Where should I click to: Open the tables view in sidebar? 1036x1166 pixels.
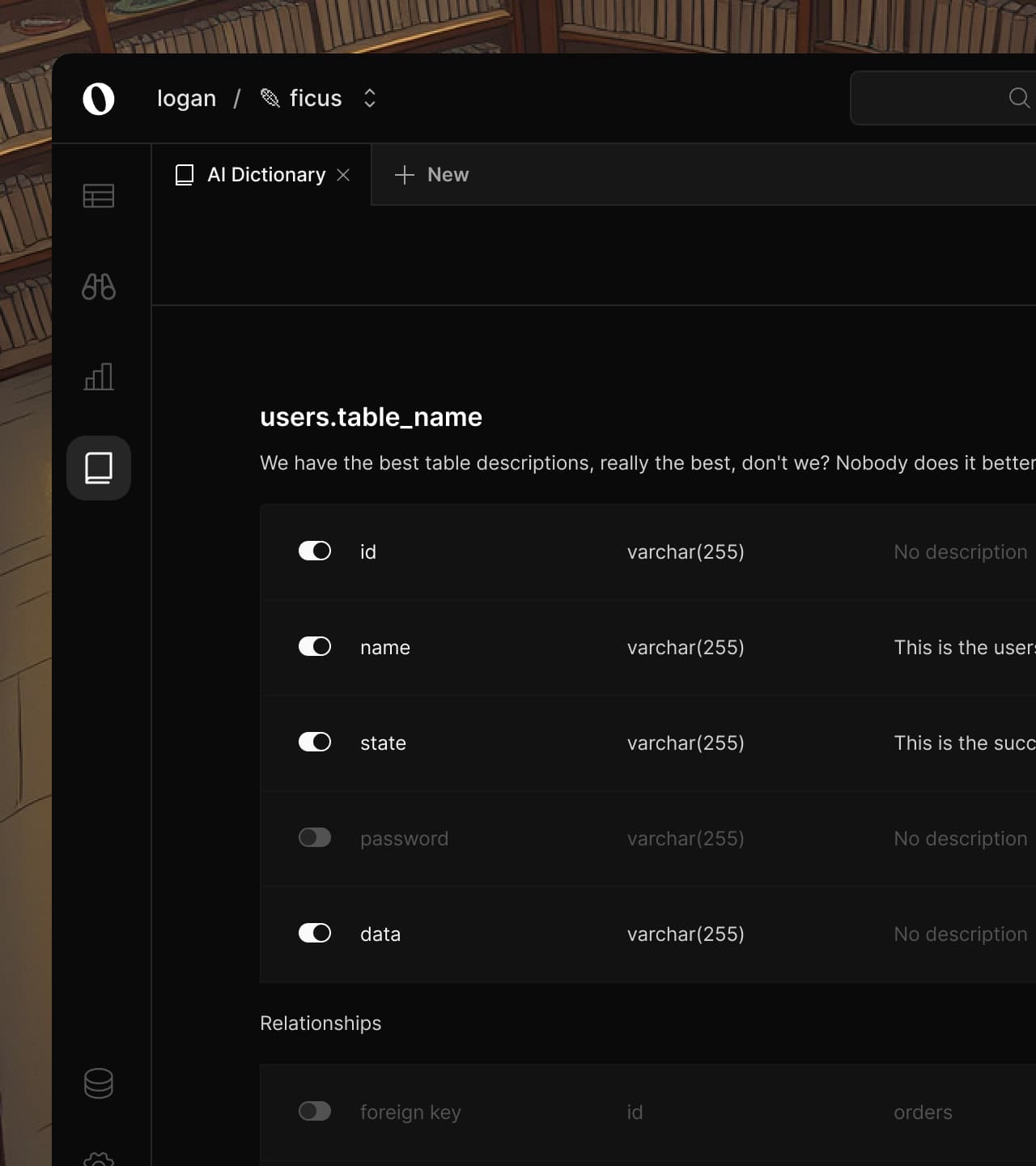(99, 196)
